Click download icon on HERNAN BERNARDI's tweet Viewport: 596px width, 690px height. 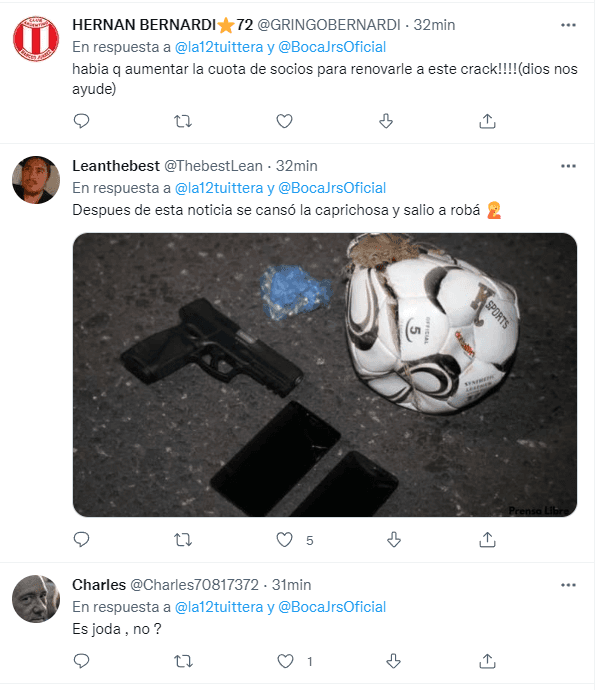(x=386, y=121)
